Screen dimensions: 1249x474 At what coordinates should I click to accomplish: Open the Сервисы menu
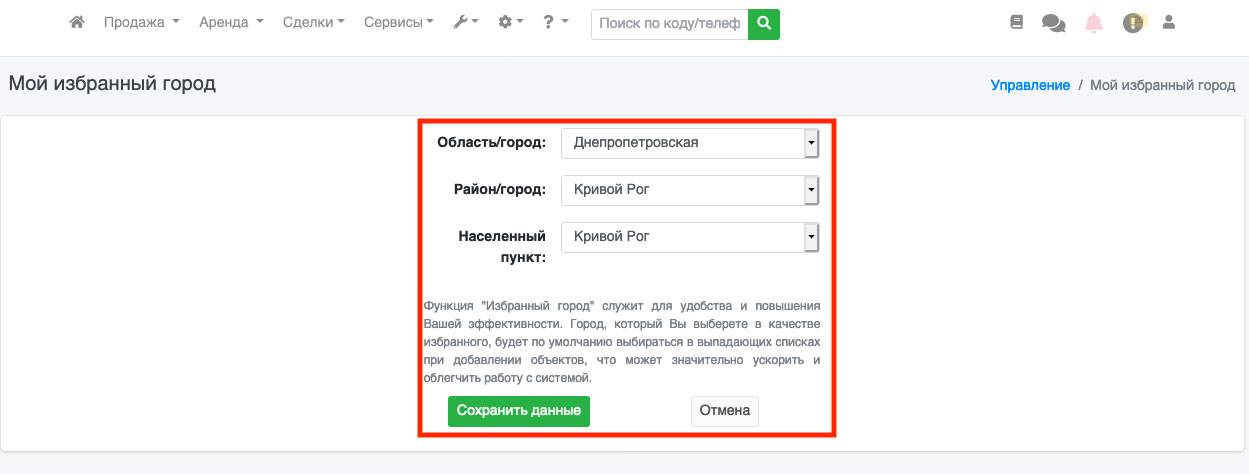pos(398,22)
